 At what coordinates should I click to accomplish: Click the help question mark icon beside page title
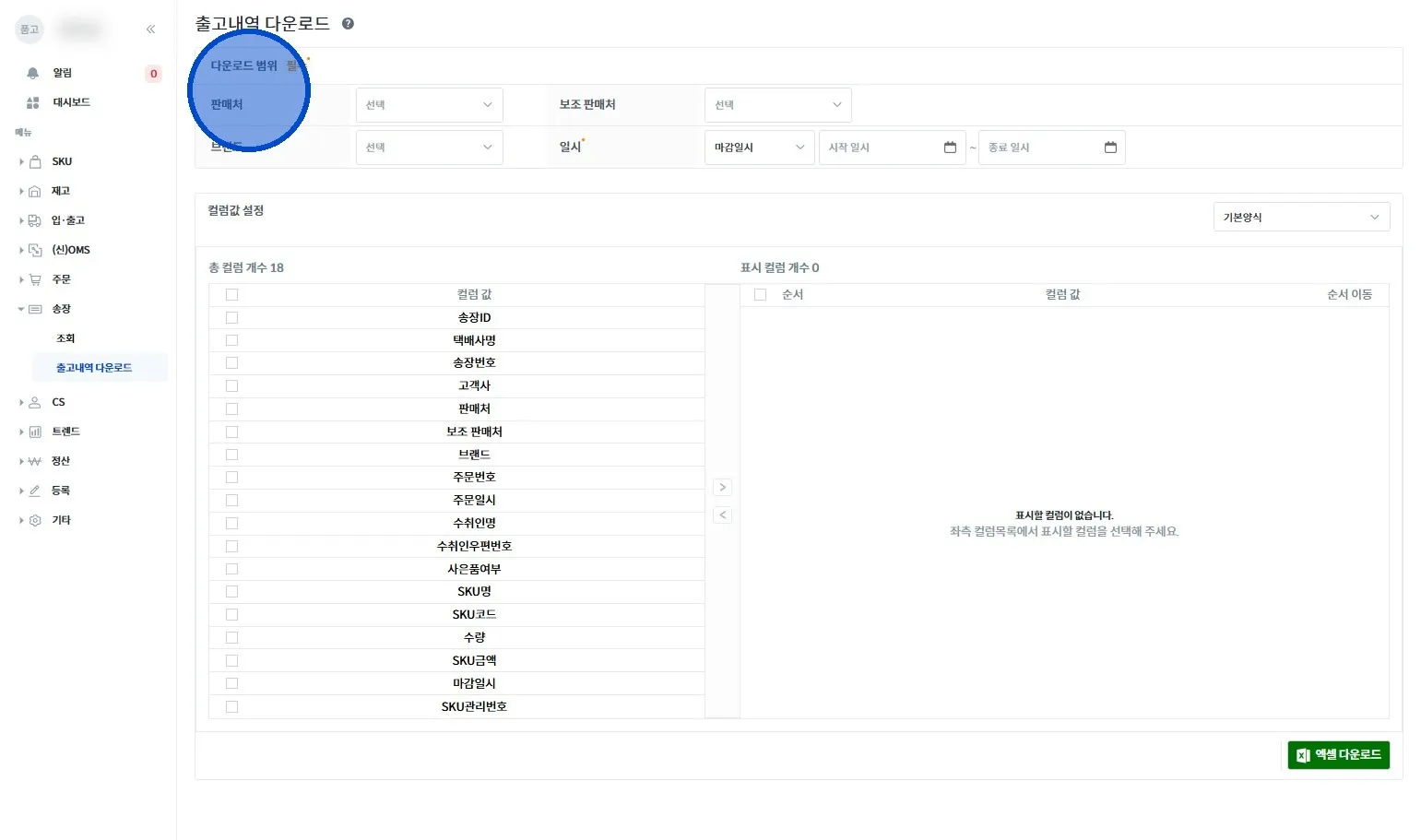coord(348,24)
